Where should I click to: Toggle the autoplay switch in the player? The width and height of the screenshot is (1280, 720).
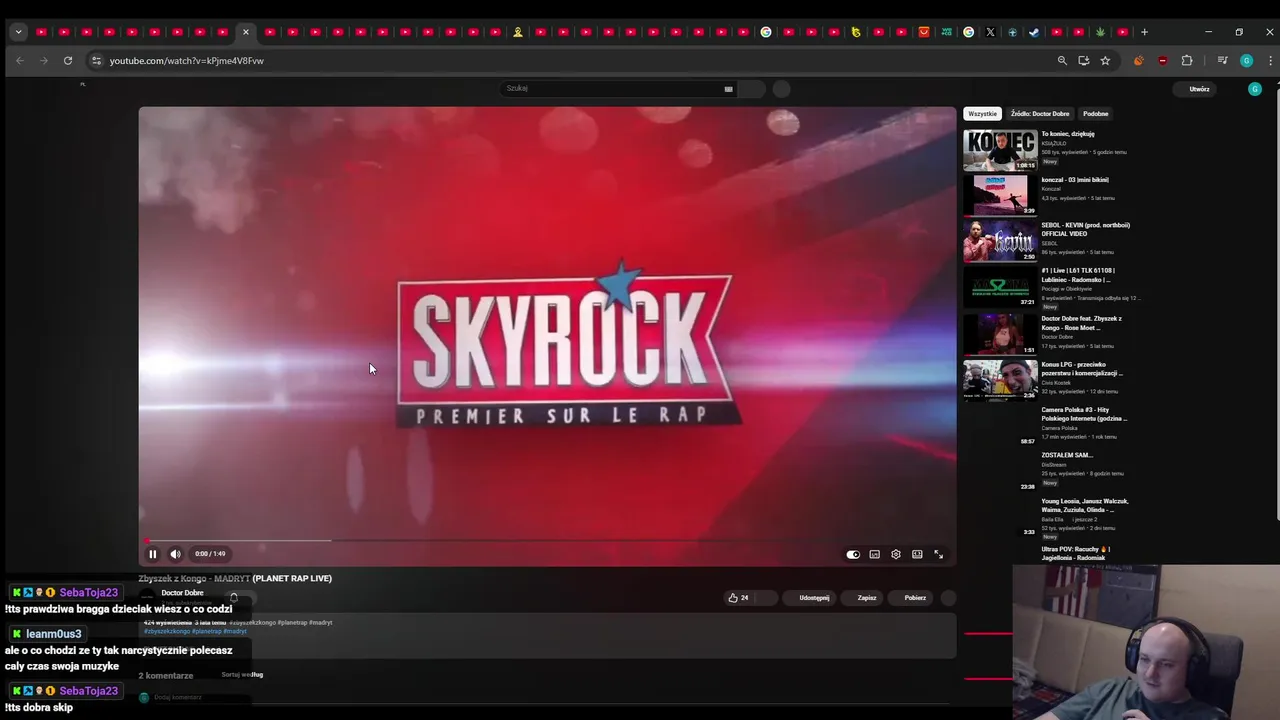click(x=853, y=554)
